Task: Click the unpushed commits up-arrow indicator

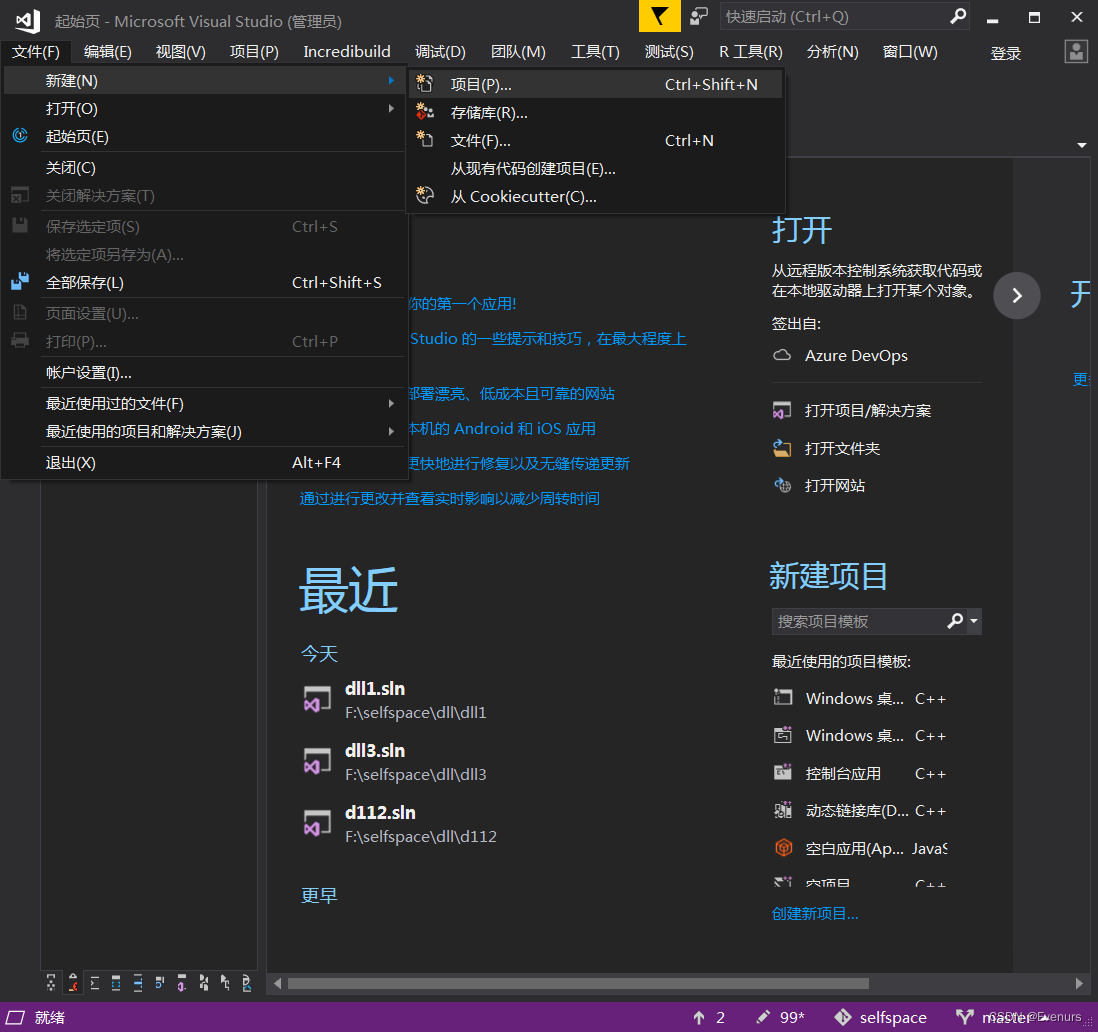Action: coord(708,1017)
